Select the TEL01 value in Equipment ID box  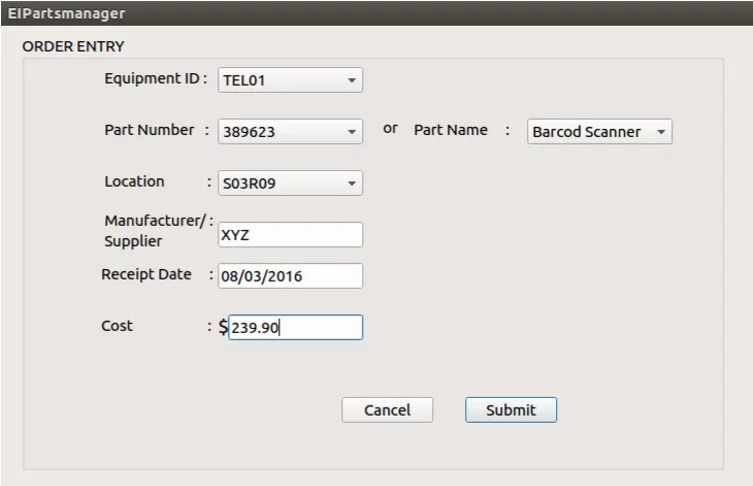coord(244,80)
